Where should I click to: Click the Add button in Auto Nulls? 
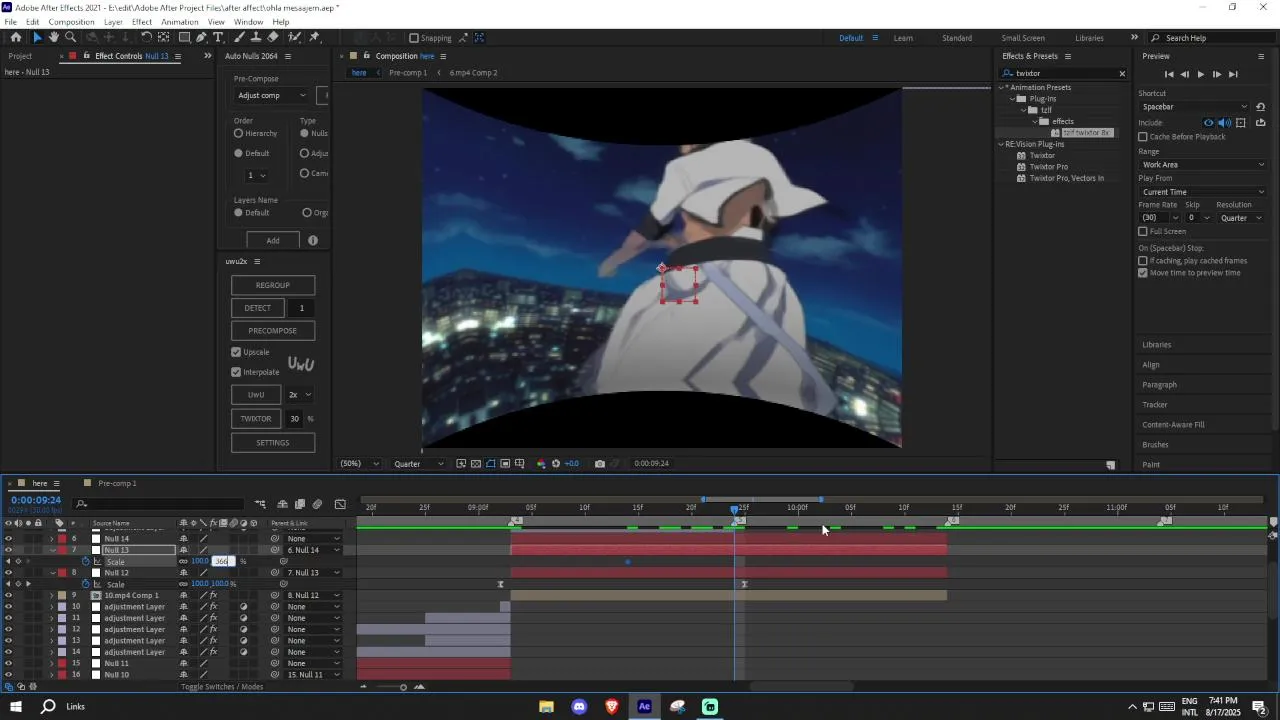272,240
